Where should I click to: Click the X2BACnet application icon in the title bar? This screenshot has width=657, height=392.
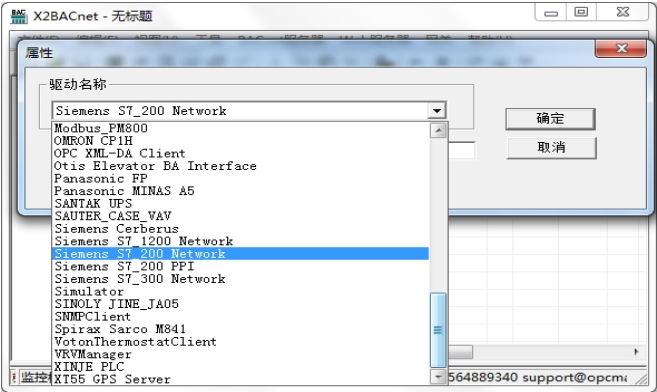pos(18,16)
